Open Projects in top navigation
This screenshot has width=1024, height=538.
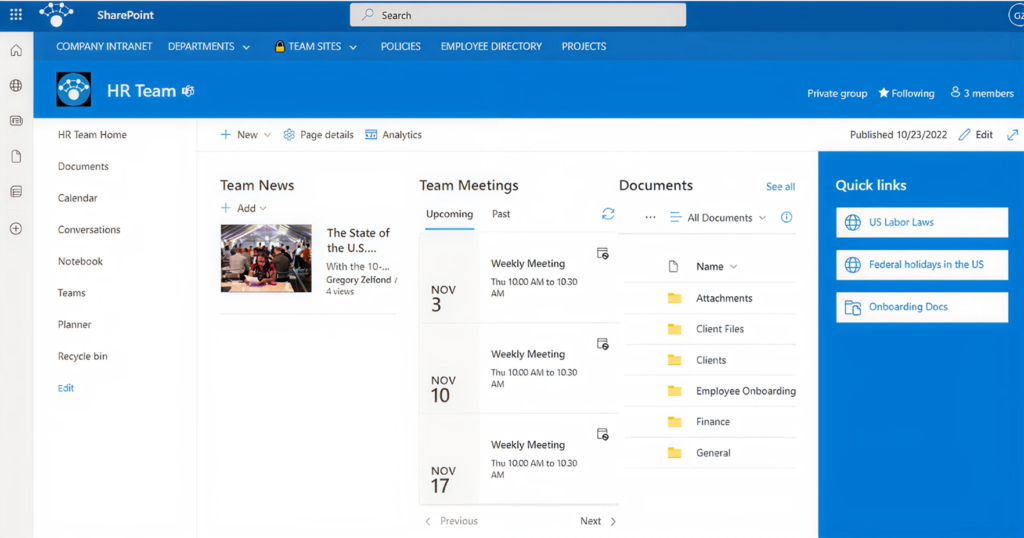tap(584, 46)
